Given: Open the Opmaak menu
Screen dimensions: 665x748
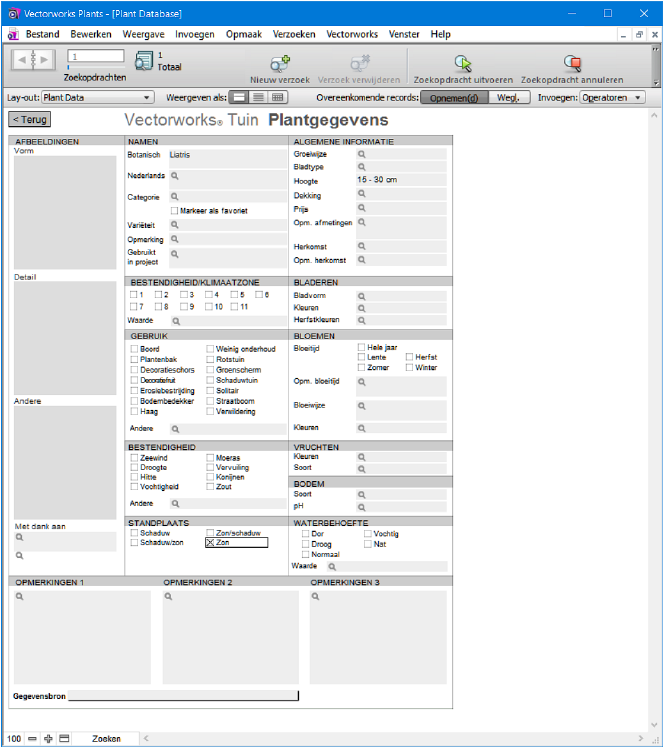Looking at the screenshot, I should pos(244,34).
